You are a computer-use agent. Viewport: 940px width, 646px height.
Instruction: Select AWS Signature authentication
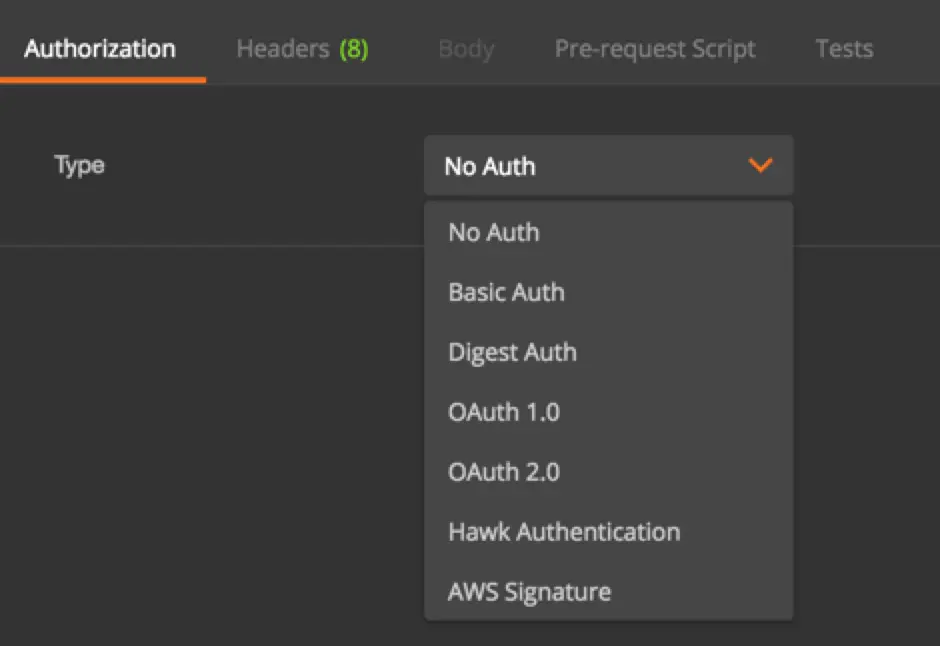(529, 592)
